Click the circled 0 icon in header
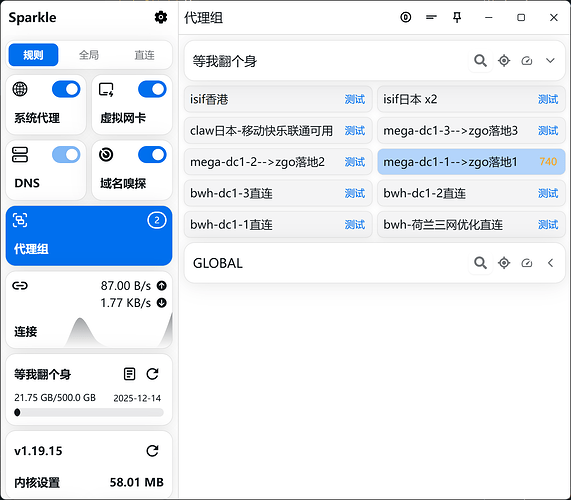The height and width of the screenshot is (500, 571). [405, 17]
